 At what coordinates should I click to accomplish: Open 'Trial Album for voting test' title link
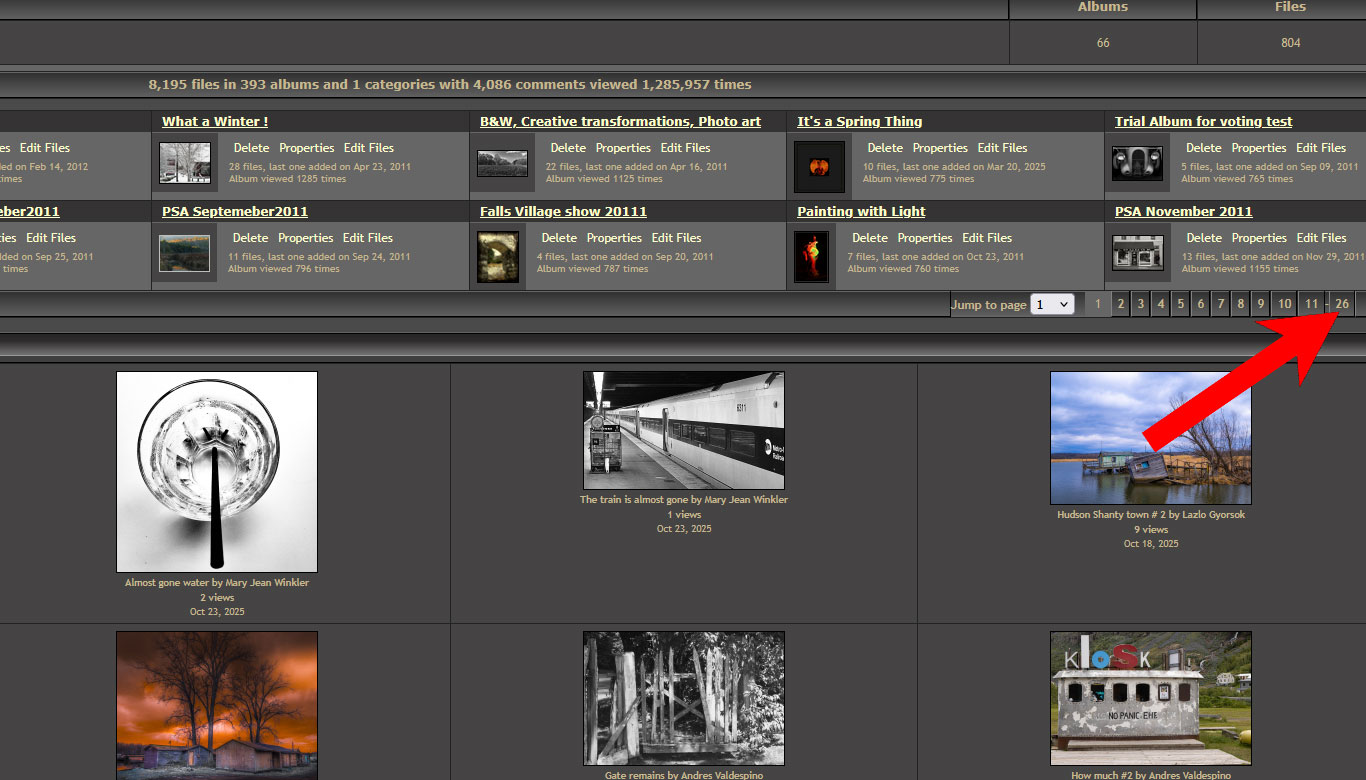pyautogui.click(x=1203, y=122)
